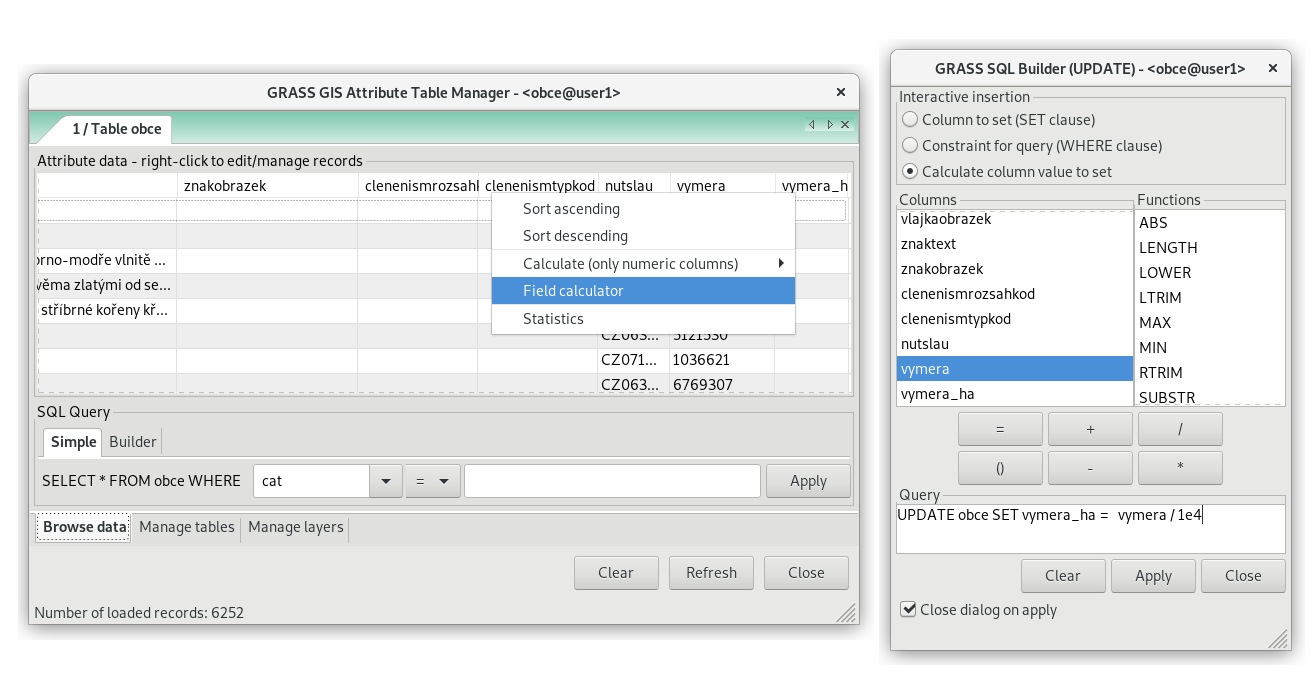This screenshot has height=700, width=1316.
Task: Select 'LTRIM' in Functions list
Action: tap(1210, 297)
